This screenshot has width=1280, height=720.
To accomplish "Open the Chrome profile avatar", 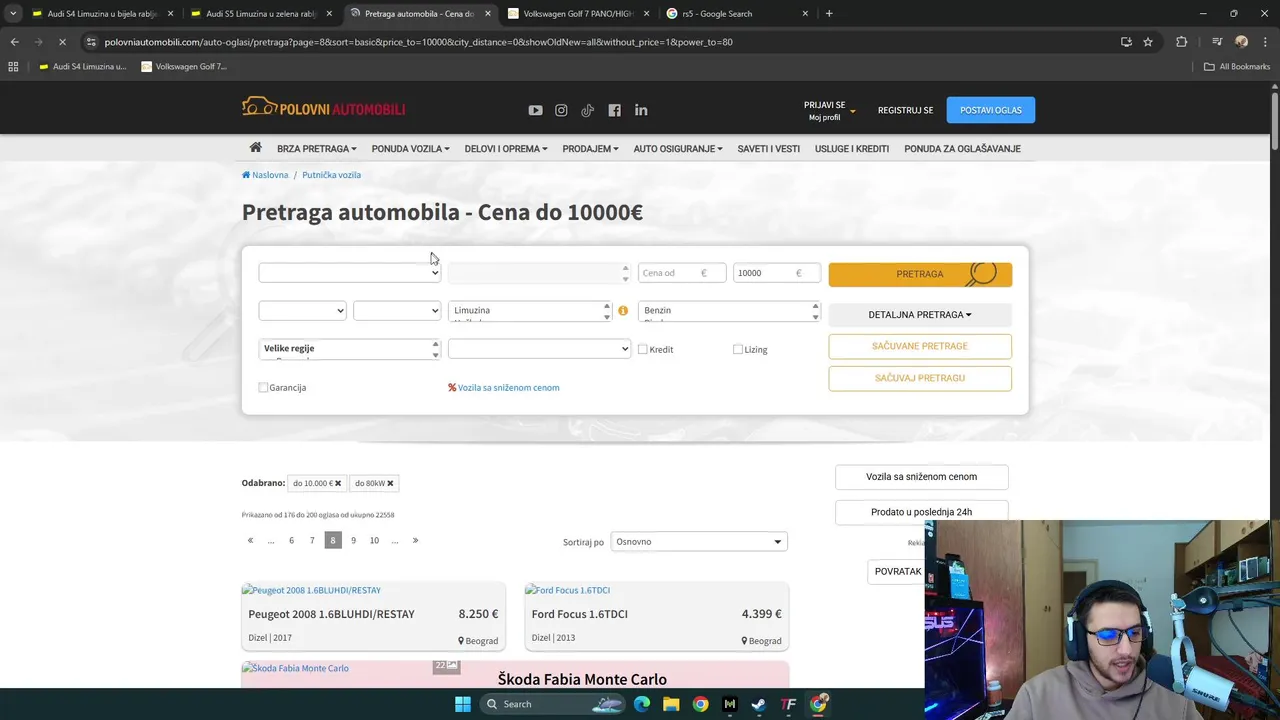I will (1241, 42).
